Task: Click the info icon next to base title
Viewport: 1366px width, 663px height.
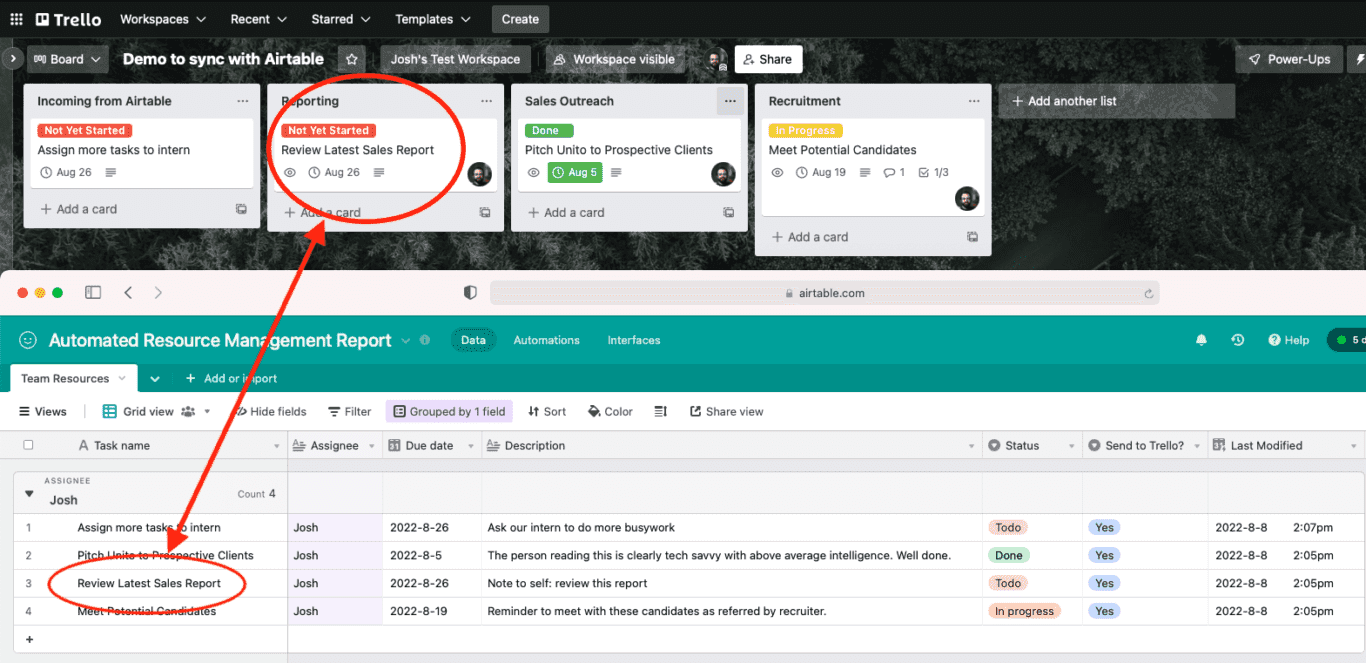Action: pos(425,340)
